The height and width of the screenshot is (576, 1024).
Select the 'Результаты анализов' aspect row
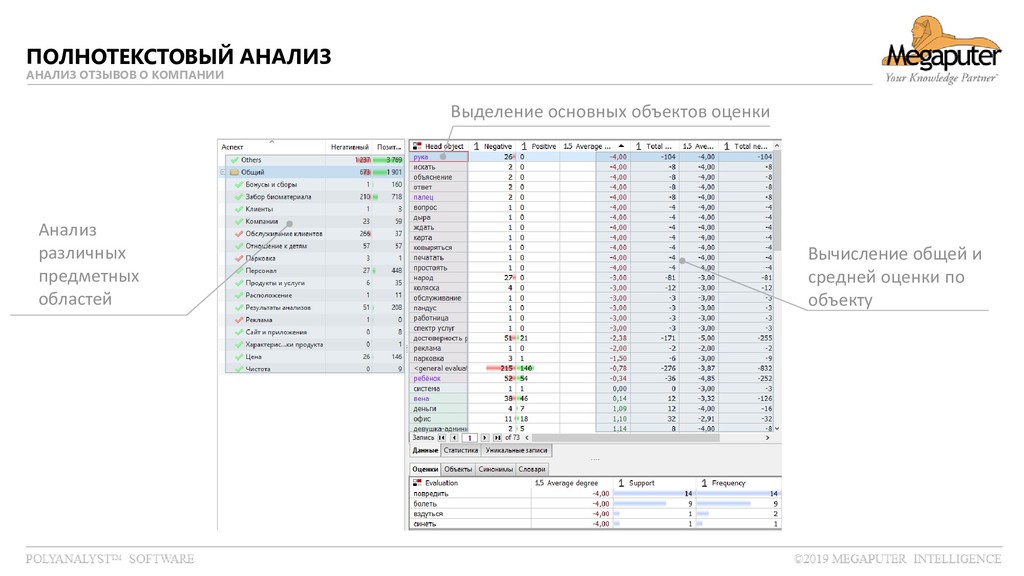click(x=315, y=308)
